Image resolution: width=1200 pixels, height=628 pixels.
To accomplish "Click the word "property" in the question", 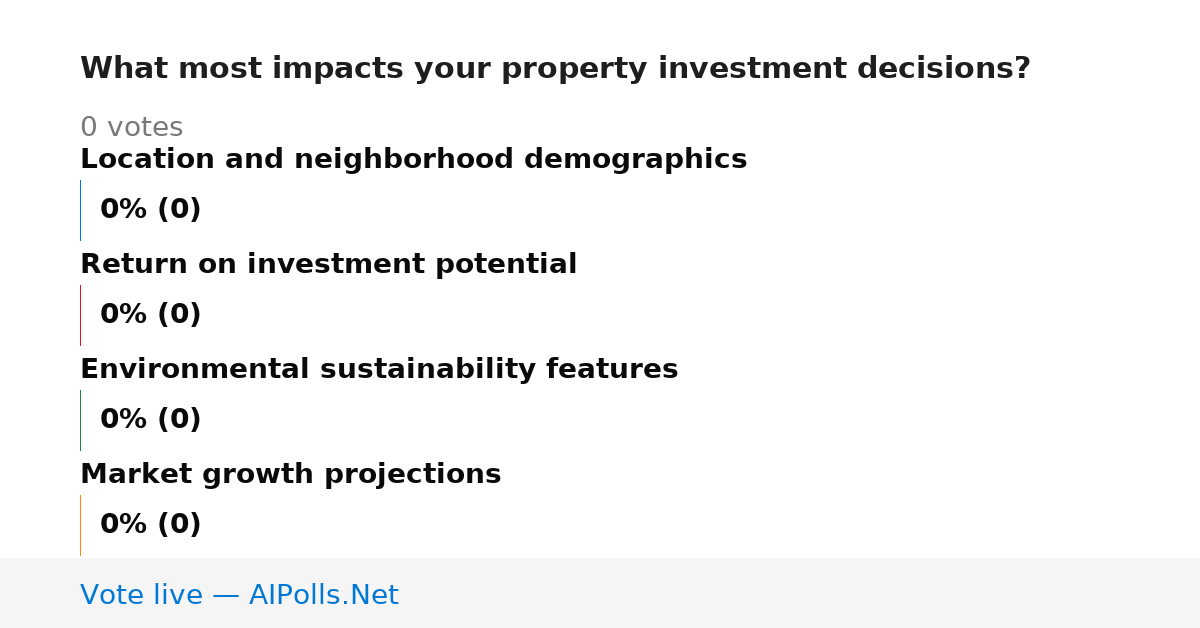I will [559, 70].
